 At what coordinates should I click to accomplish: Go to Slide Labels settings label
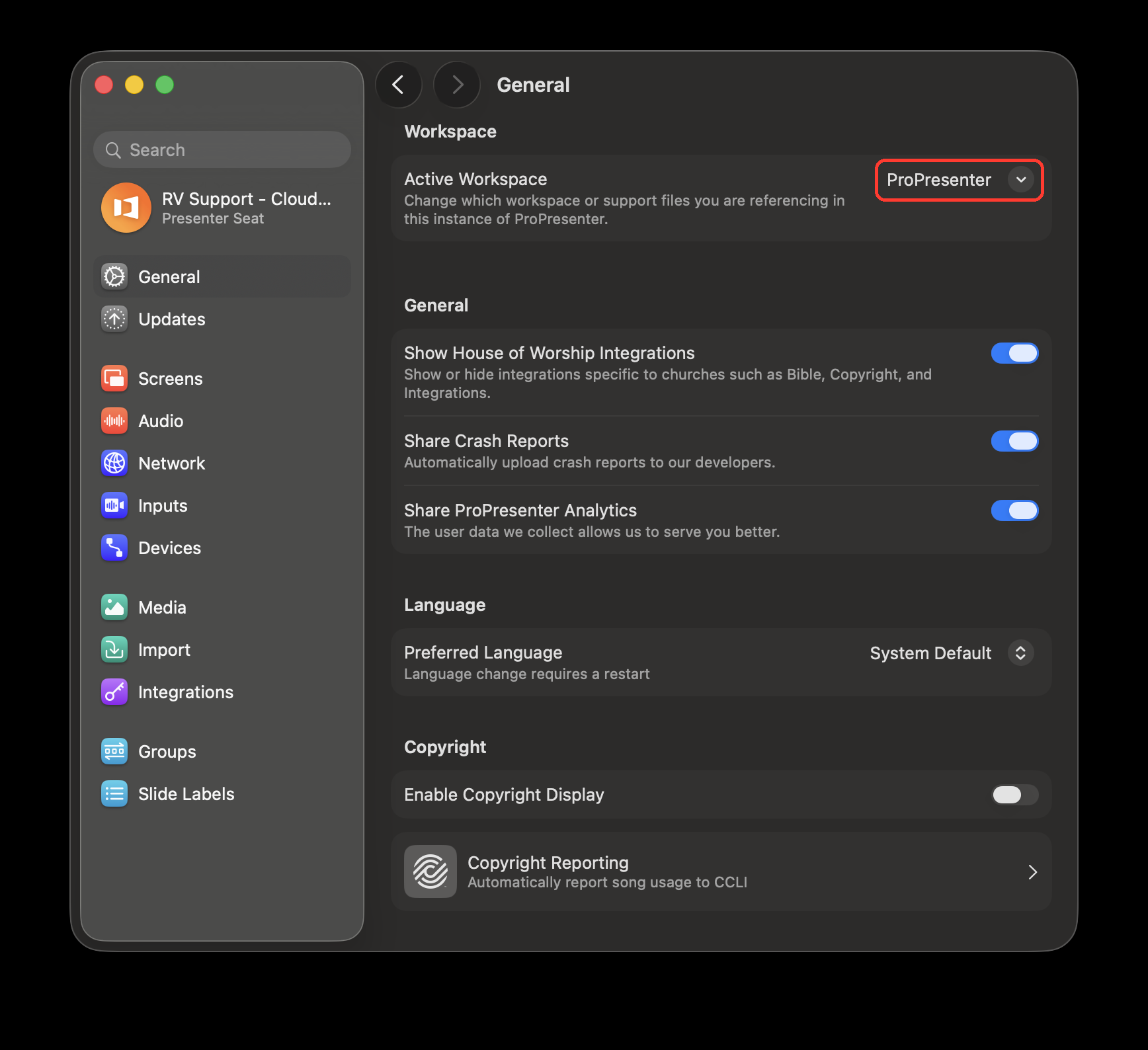point(186,794)
